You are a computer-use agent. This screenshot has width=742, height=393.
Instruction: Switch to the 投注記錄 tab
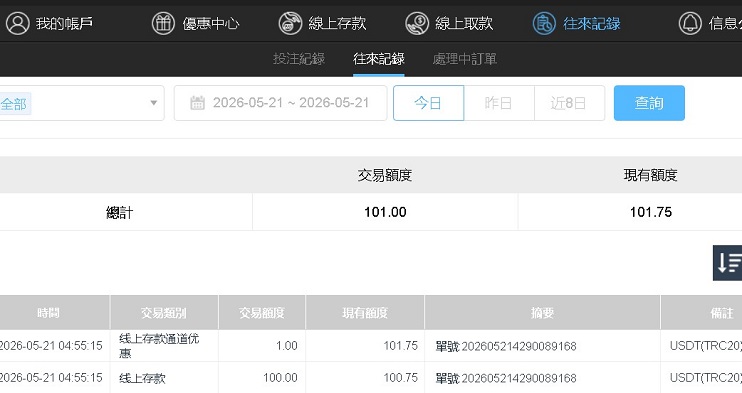[299, 59]
